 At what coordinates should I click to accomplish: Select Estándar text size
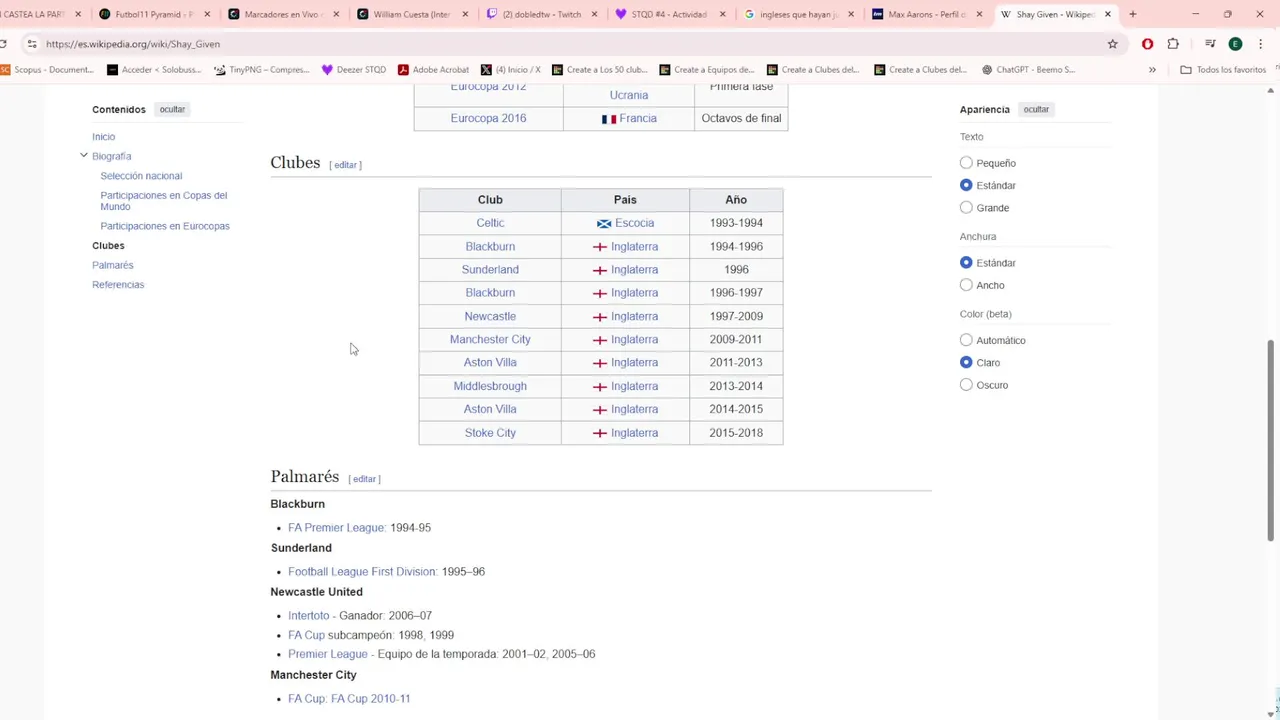[966, 185]
